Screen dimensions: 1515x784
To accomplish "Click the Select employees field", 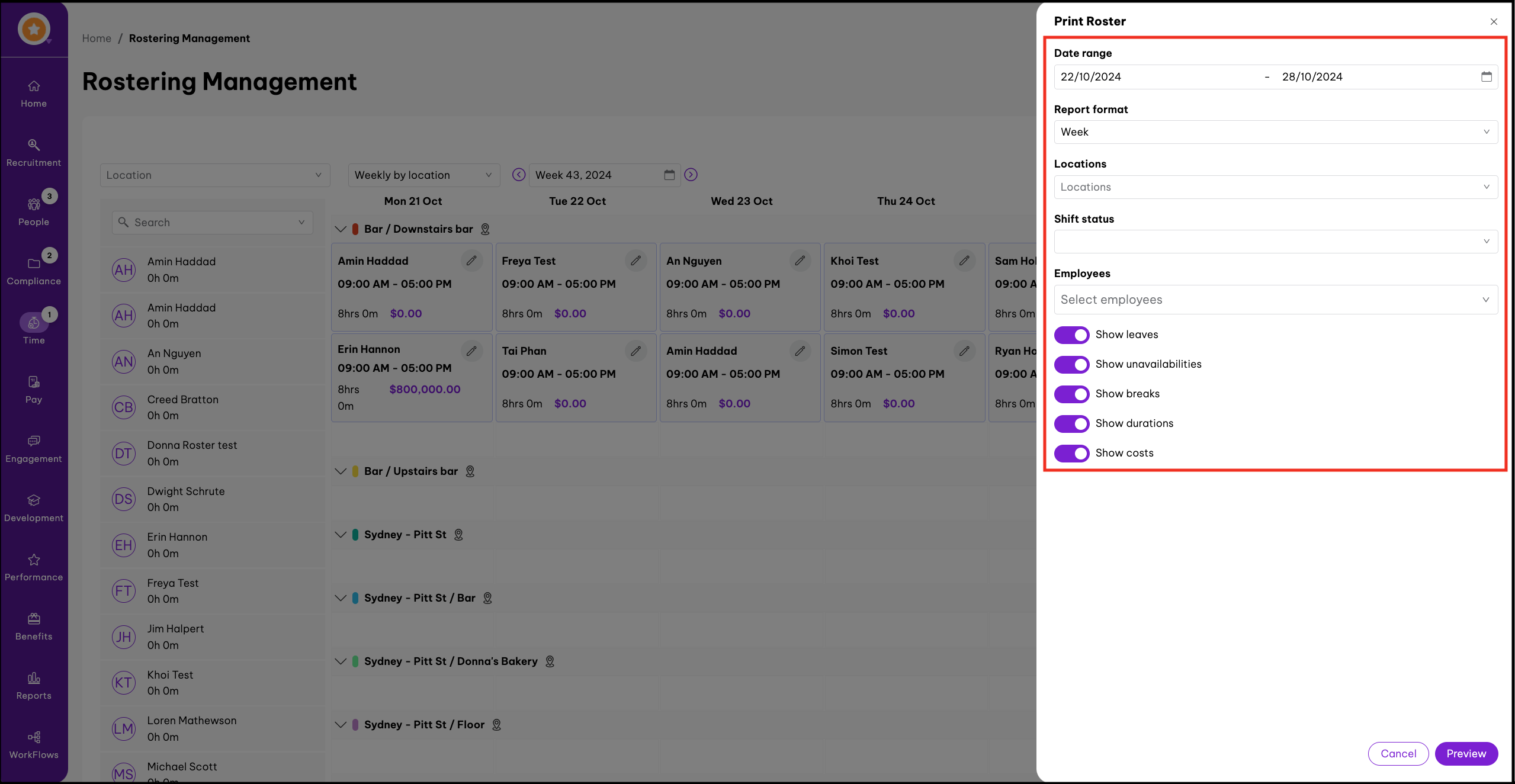I will coord(1275,300).
